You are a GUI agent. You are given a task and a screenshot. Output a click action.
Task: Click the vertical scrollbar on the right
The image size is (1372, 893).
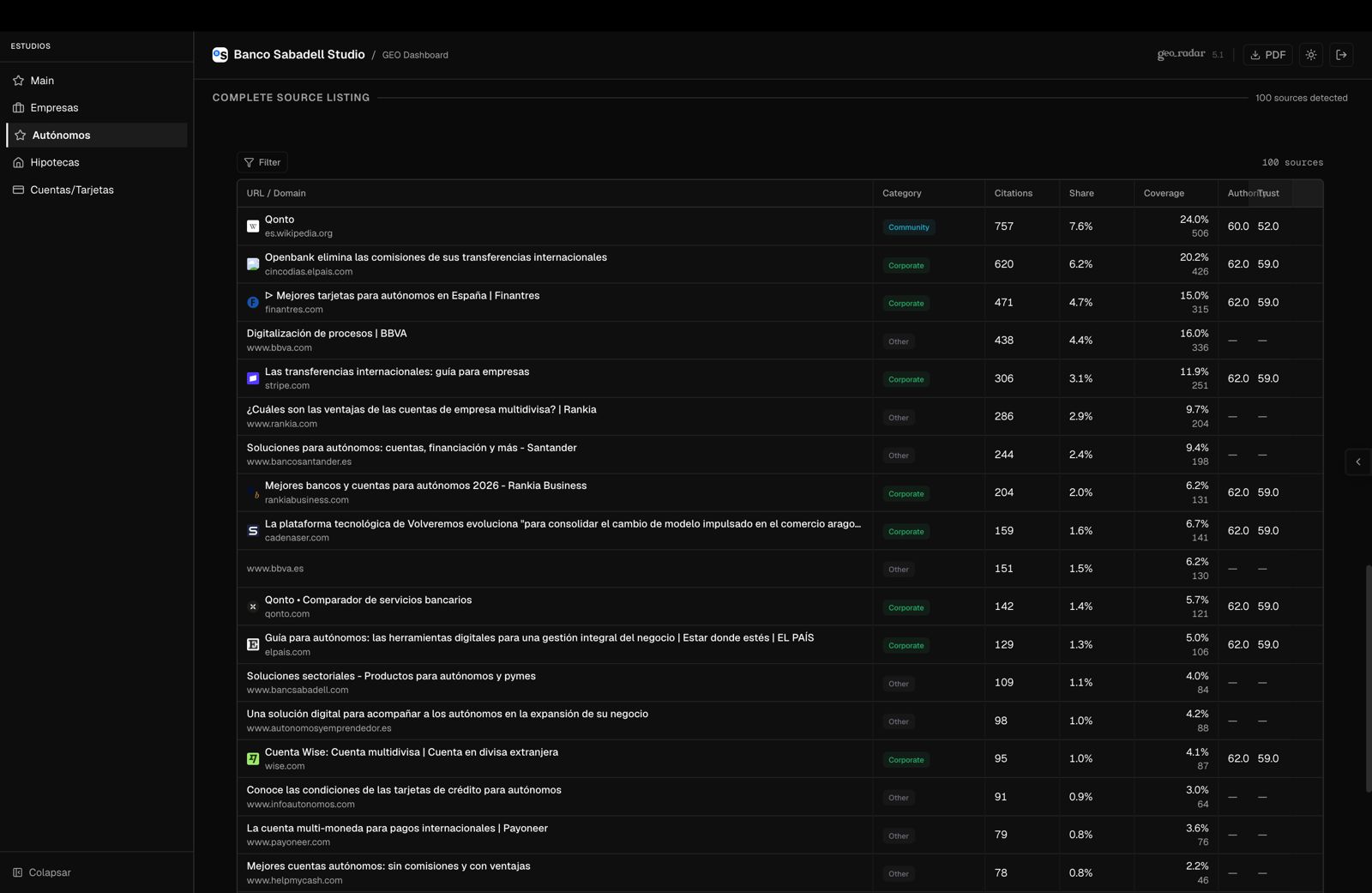point(1368,678)
